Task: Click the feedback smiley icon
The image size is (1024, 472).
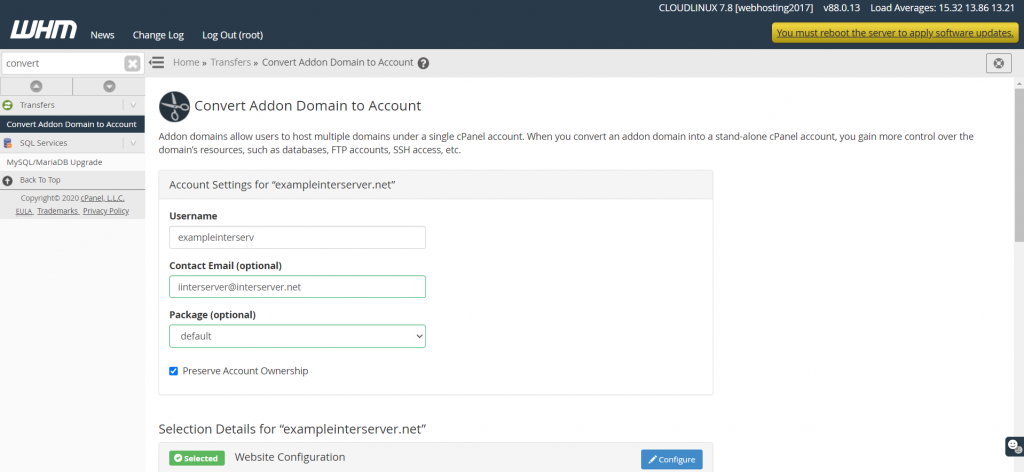Action: tap(1013, 446)
